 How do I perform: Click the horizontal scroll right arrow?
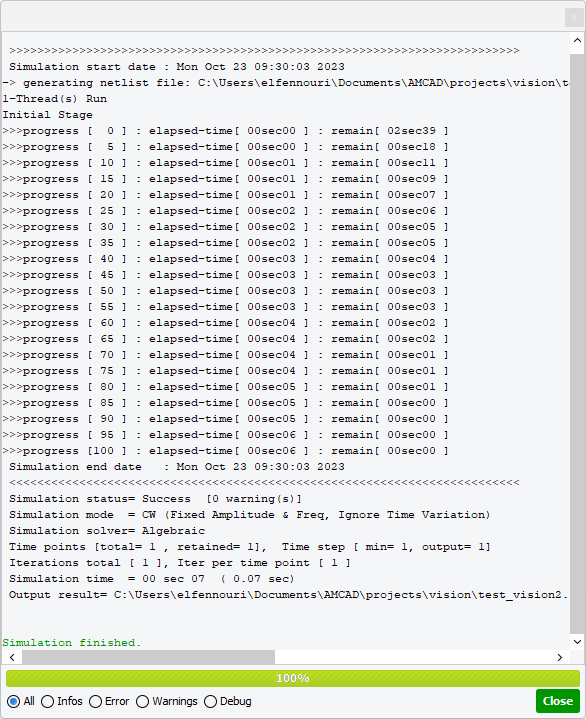click(559, 657)
